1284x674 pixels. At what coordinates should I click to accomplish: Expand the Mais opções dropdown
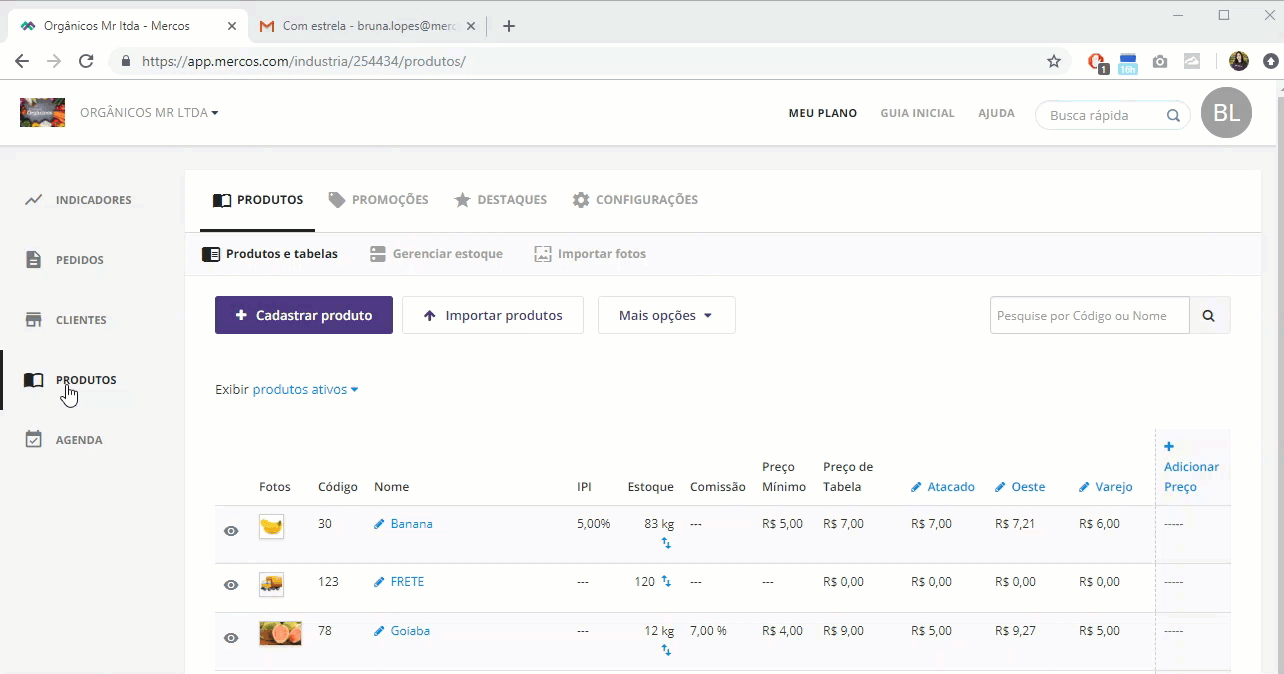(666, 315)
